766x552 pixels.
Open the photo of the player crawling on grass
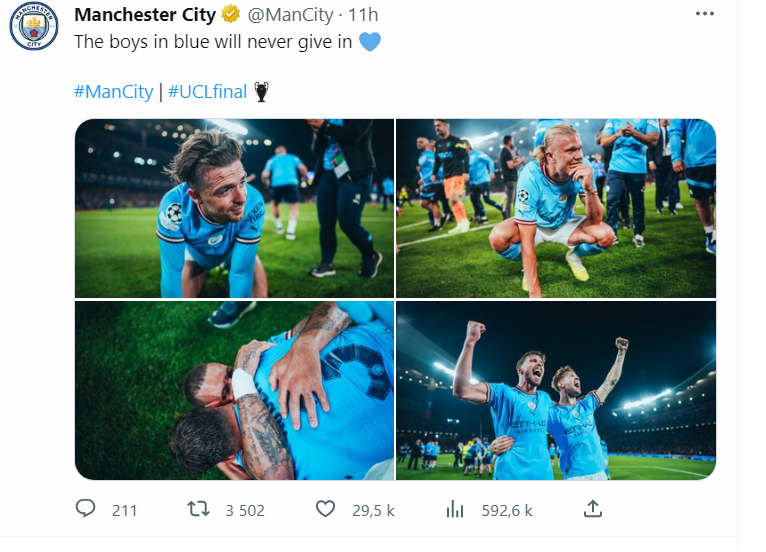point(234,208)
